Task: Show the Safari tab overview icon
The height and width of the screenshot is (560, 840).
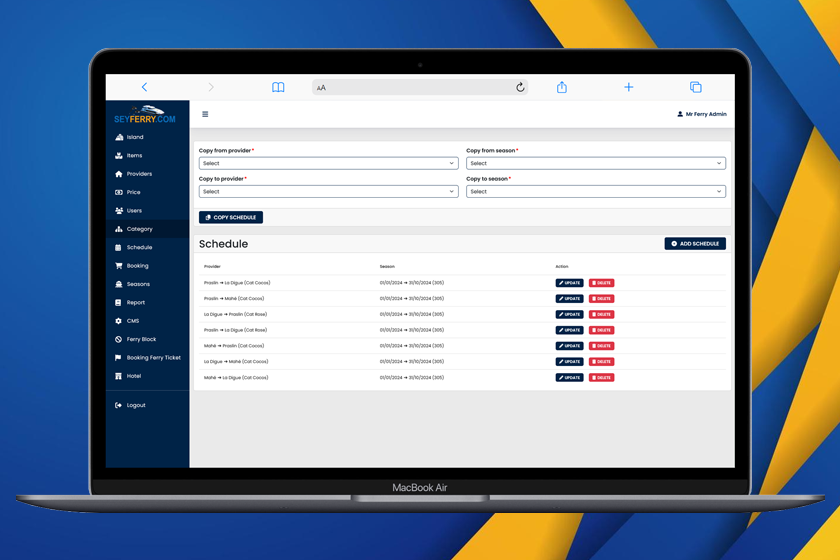Action: (695, 87)
